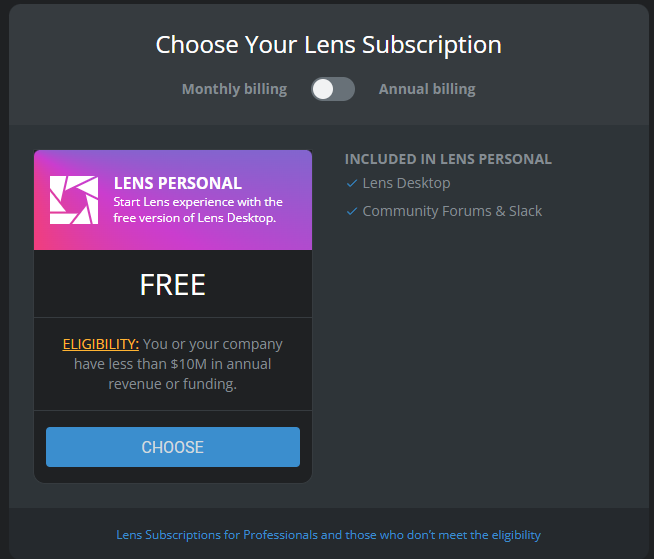Click the $10M annual revenue eligibility text
The image size is (654, 559).
tap(173, 364)
